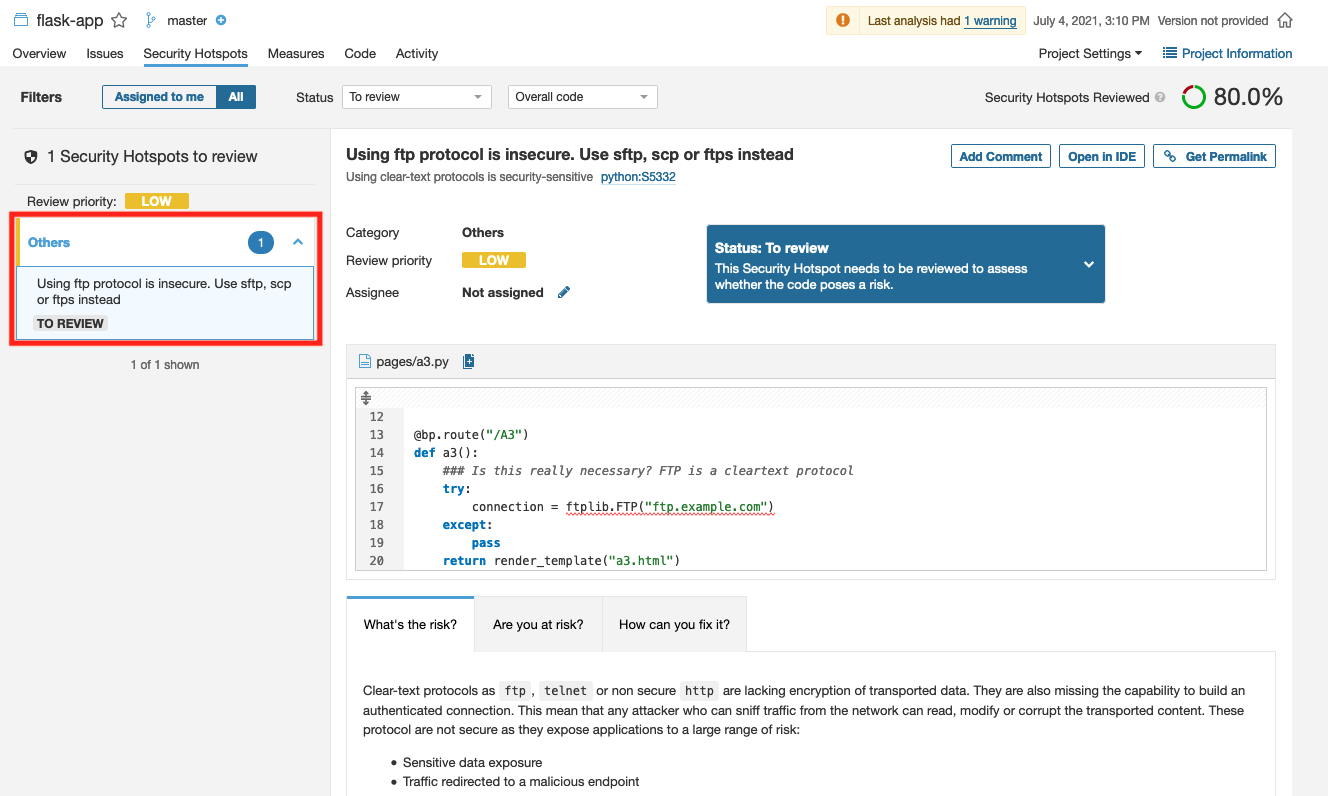Screen dimensions: 1328x796
Task: Click the highlighted ftplib.FTP code on line 17
Action: click(670, 507)
